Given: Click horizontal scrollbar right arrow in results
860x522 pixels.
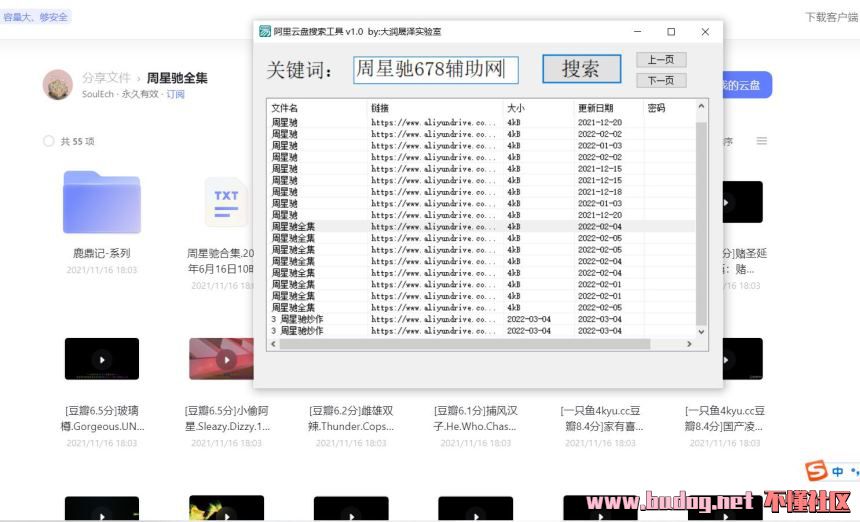Looking at the screenshot, I should 687,344.
